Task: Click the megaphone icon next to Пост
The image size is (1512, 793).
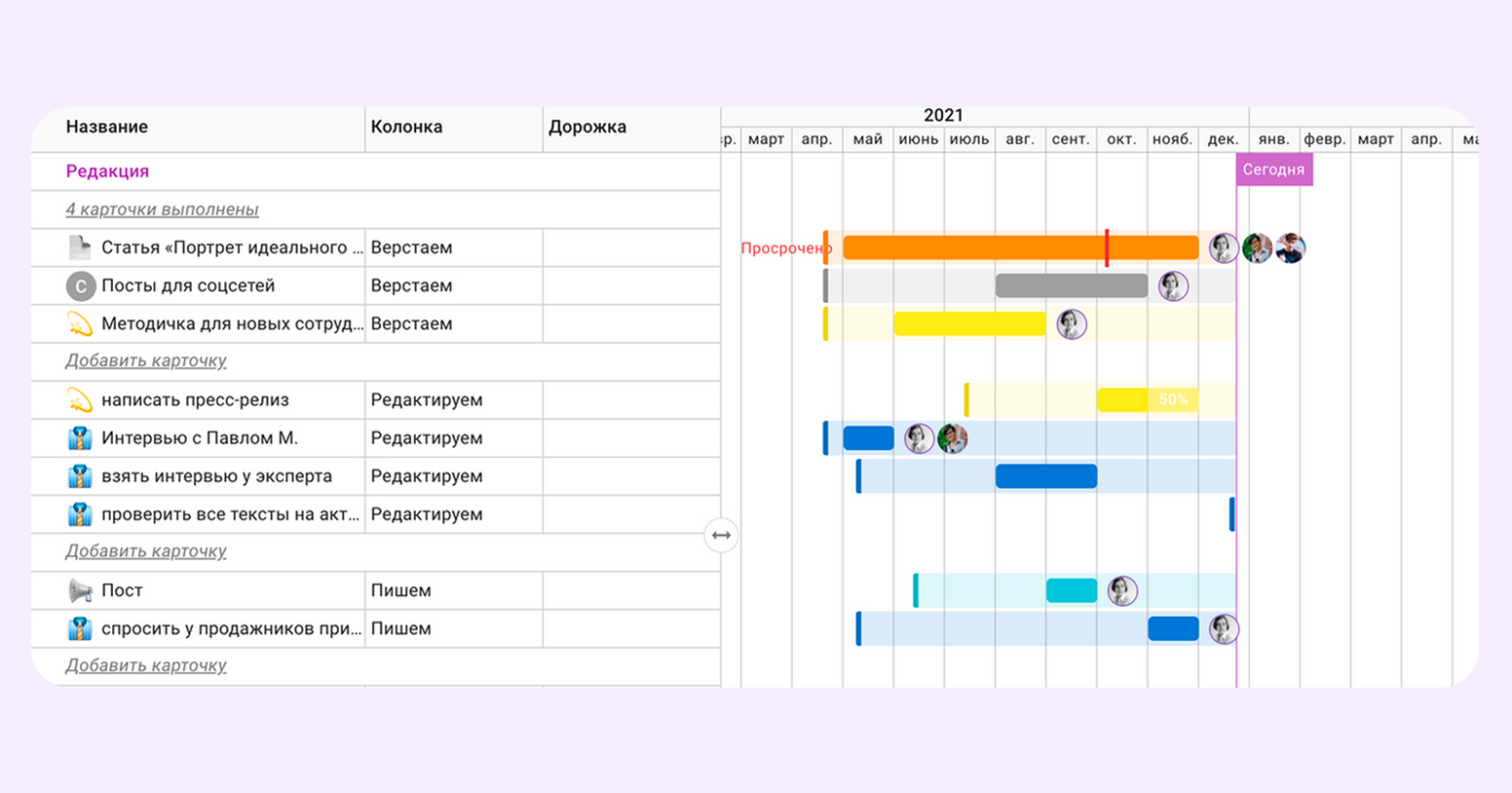Action: coord(80,590)
